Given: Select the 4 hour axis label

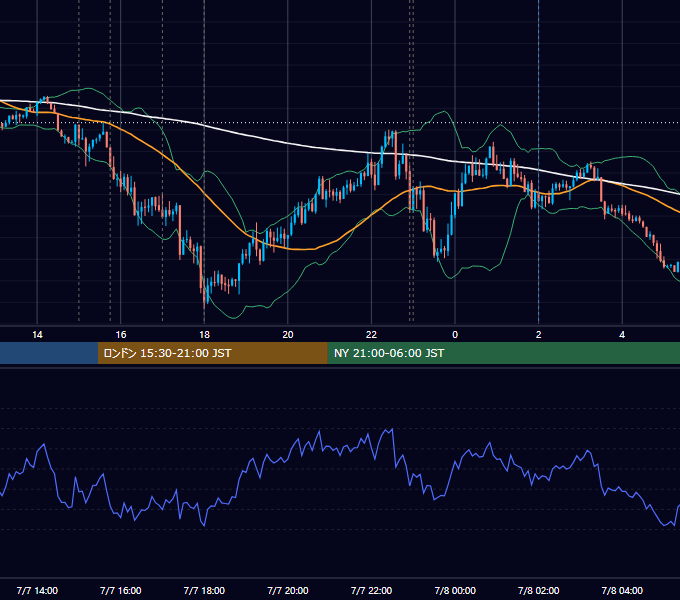Looking at the screenshot, I should tap(622, 335).
